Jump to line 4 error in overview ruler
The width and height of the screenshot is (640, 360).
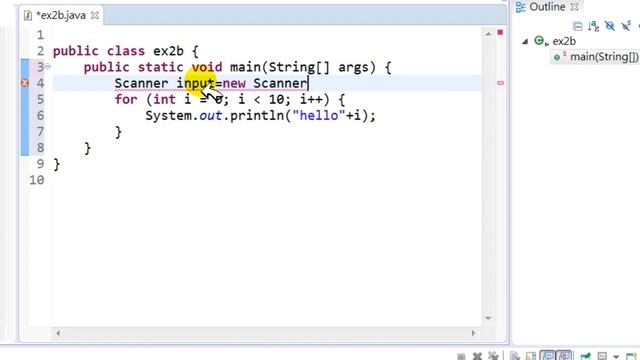(x=500, y=83)
